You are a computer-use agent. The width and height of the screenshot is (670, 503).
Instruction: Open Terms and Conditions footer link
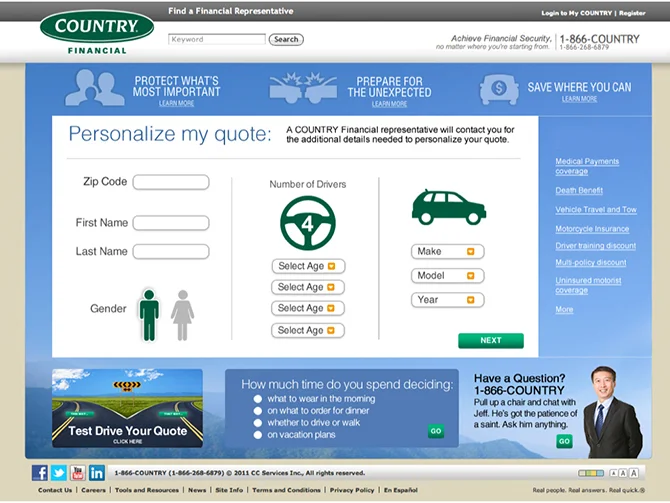[x=286, y=490]
